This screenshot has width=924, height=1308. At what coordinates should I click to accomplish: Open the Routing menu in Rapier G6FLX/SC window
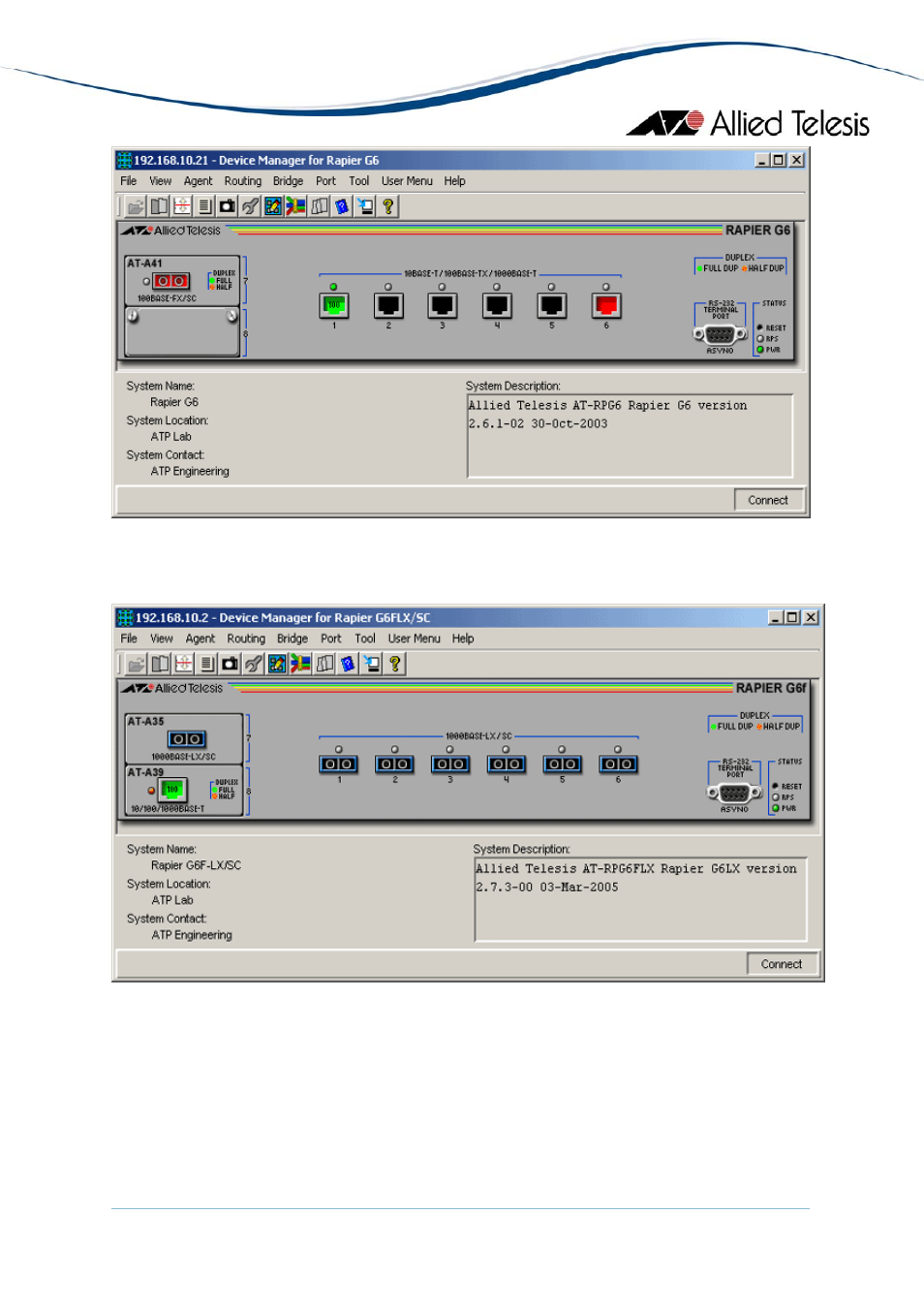pos(246,638)
